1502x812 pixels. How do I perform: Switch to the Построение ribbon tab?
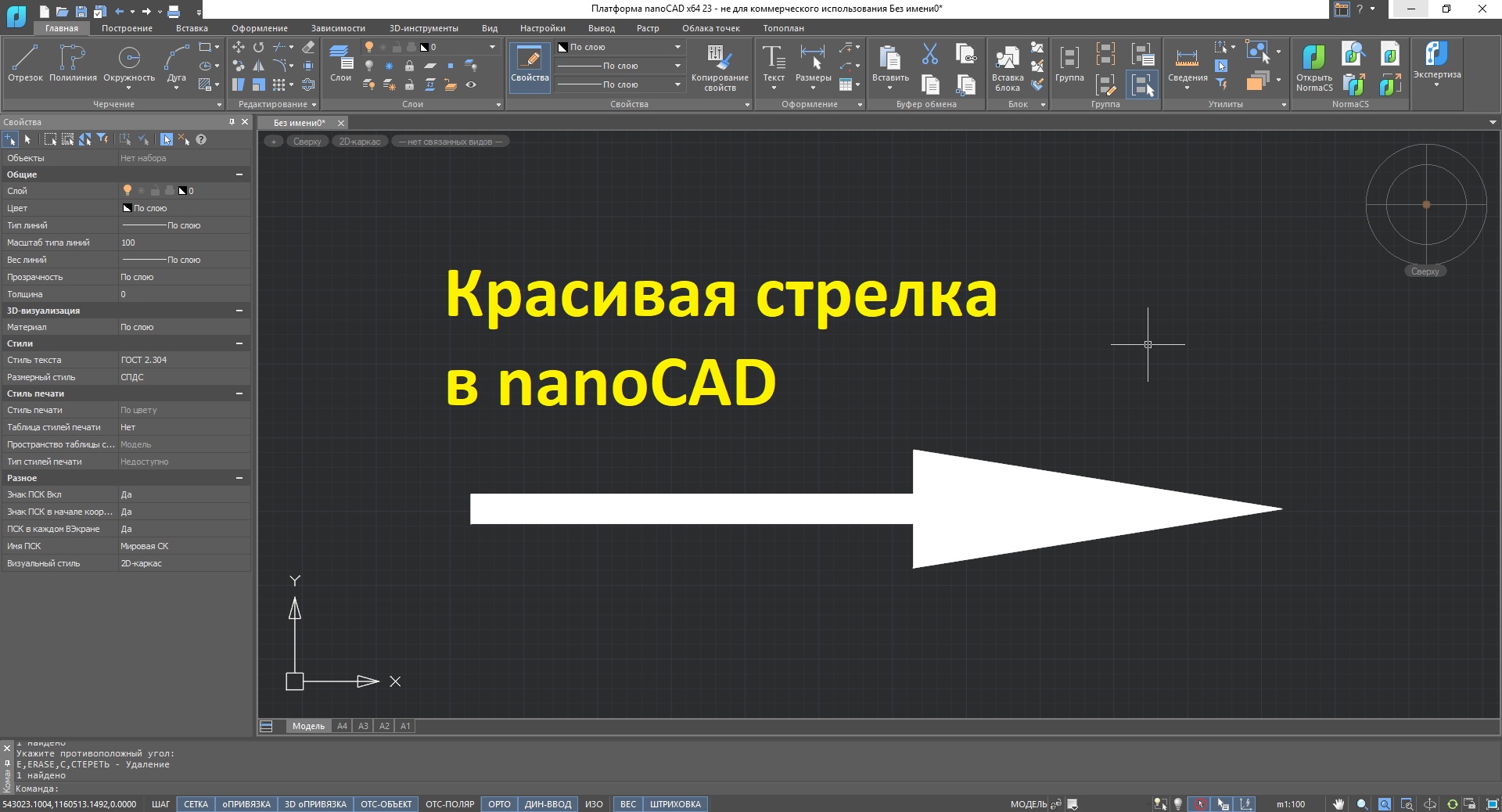point(126,27)
